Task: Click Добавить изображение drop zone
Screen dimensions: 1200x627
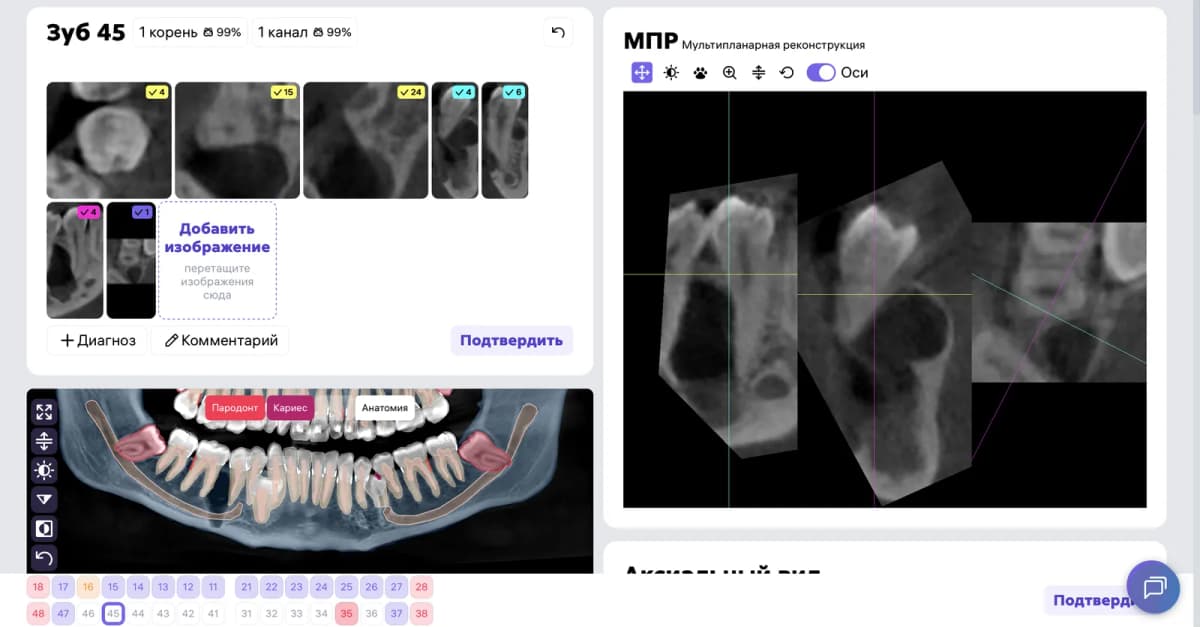Action: 217,260
